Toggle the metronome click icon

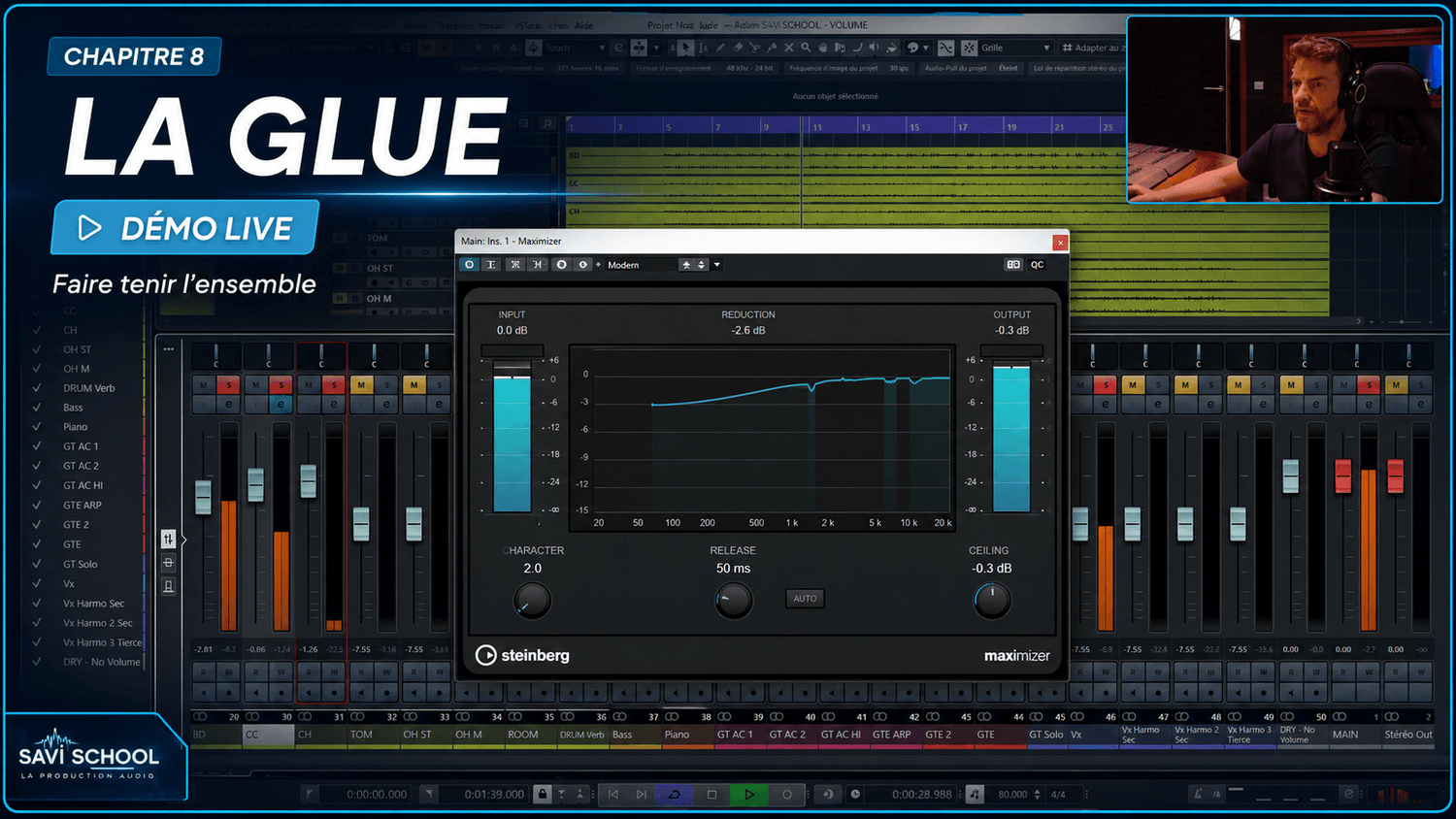coord(1199,794)
